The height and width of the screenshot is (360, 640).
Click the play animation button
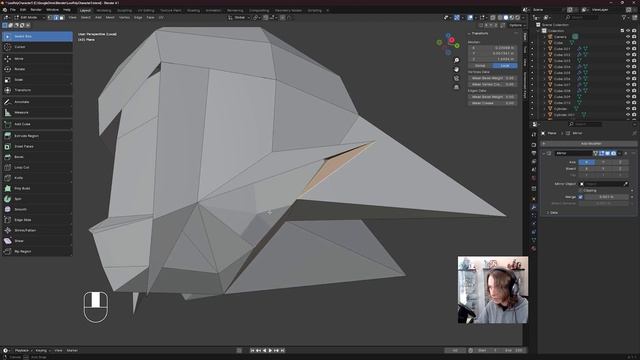270,351
